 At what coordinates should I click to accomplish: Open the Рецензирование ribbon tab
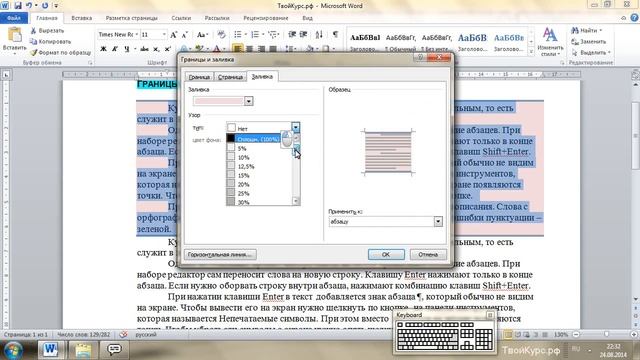pos(266,18)
